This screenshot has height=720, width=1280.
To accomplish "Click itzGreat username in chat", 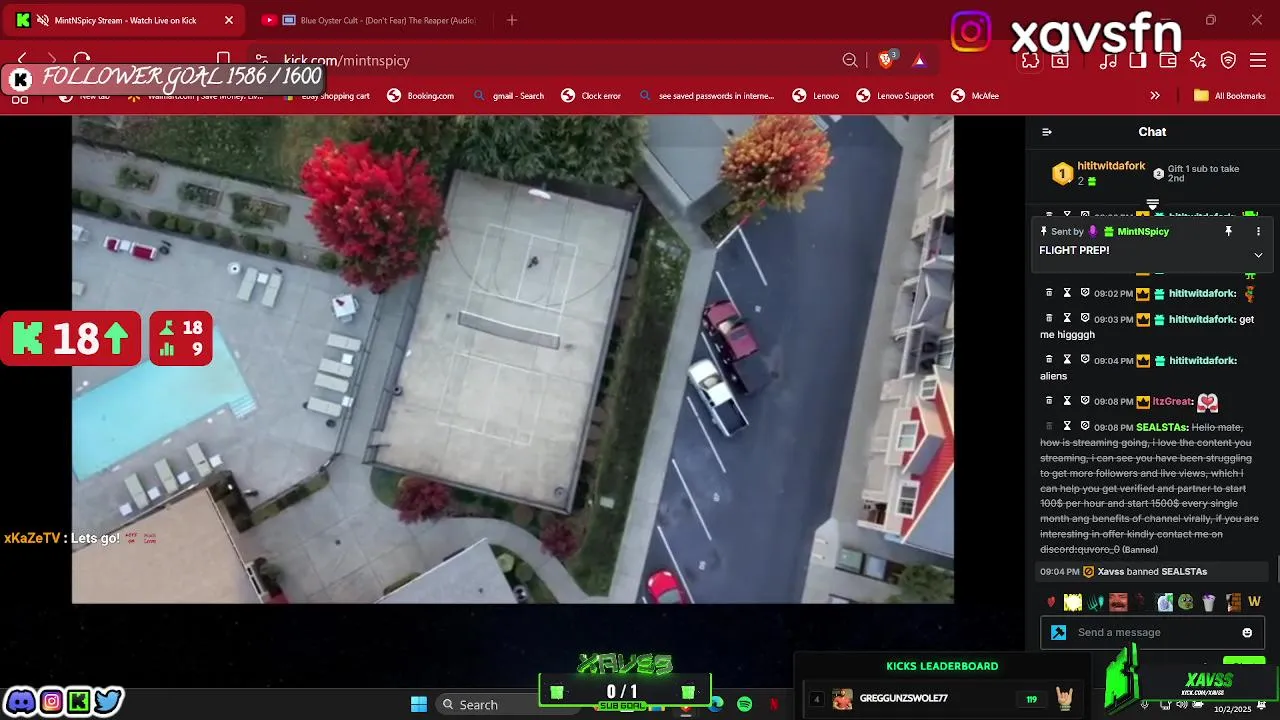I will tap(1172, 401).
